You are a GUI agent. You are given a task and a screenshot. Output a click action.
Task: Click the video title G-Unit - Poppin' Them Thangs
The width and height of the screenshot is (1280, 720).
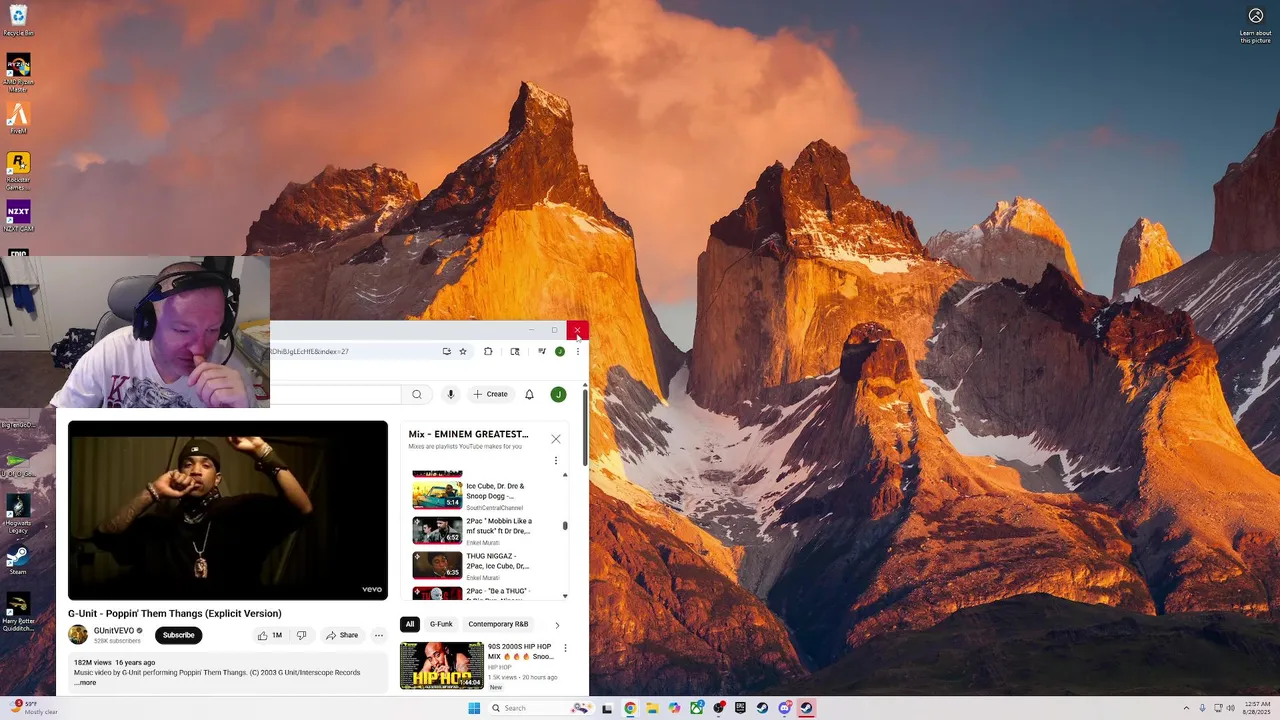pyautogui.click(x=175, y=613)
